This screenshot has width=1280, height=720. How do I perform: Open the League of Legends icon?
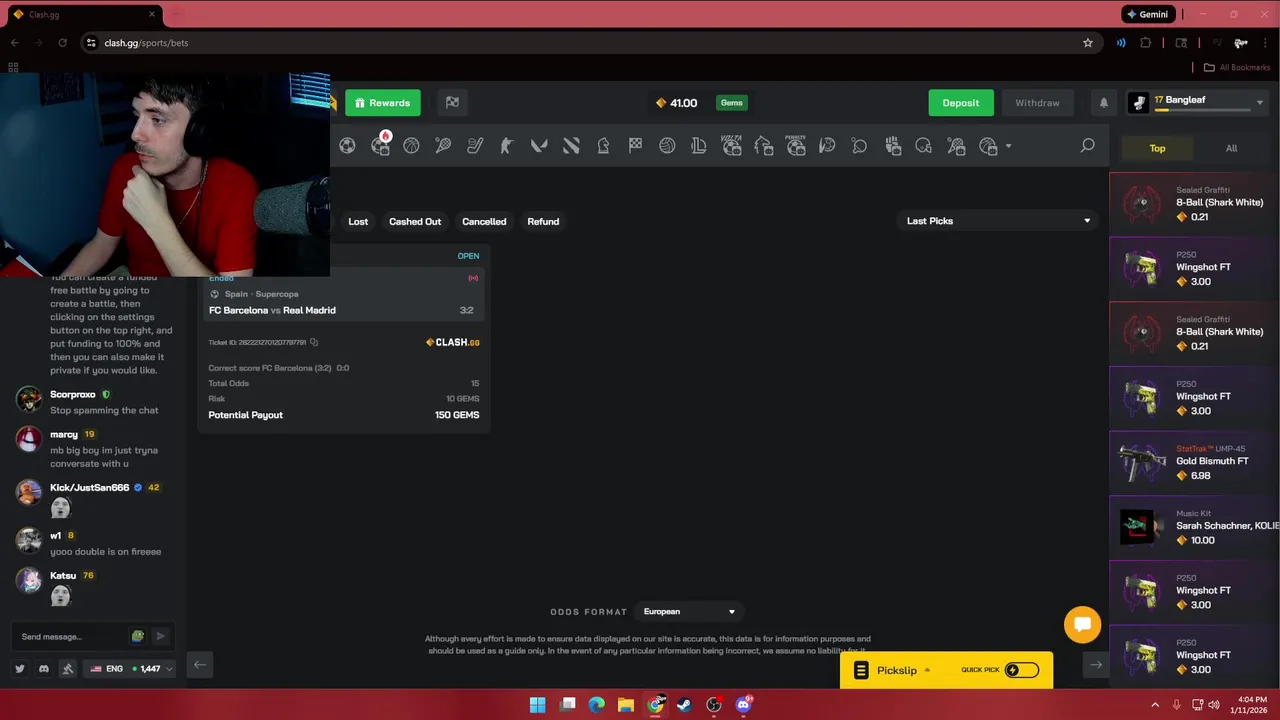(x=699, y=146)
